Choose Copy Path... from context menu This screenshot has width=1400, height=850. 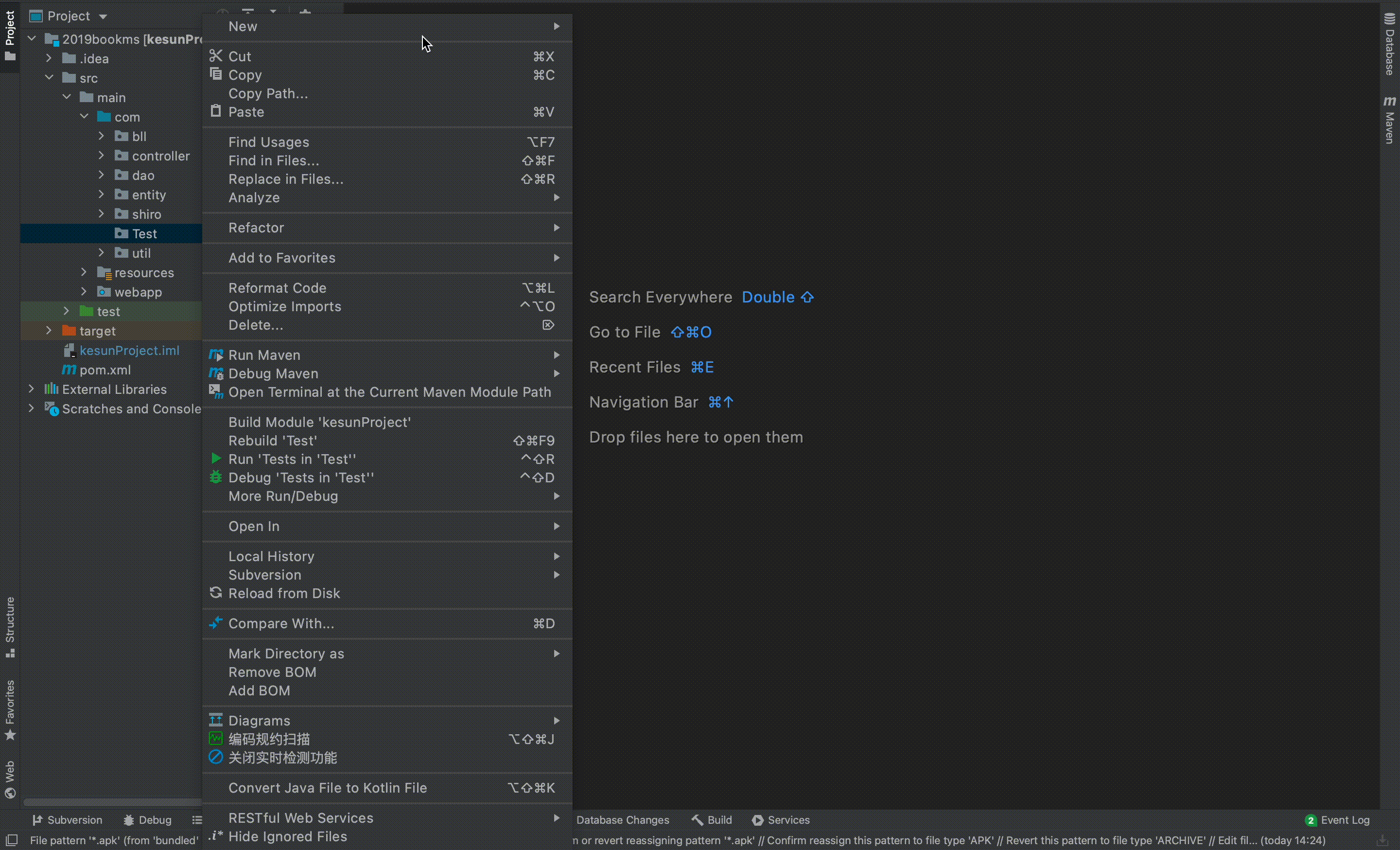387,93
